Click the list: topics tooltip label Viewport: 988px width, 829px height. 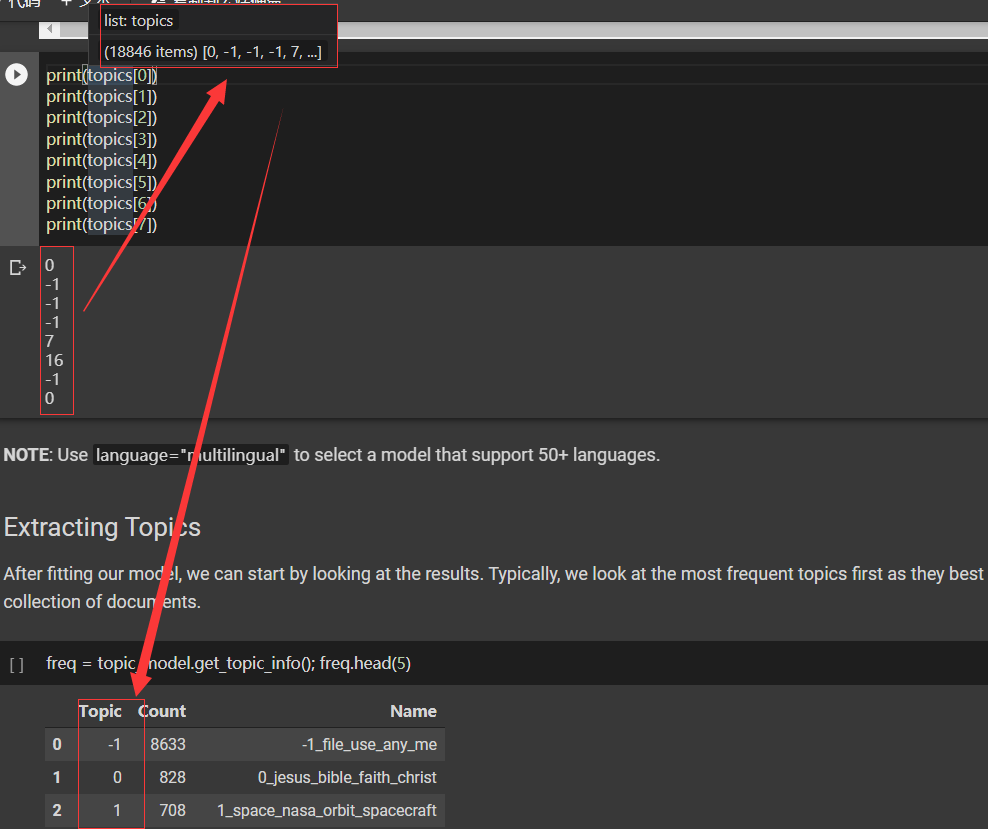(x=137, y=19)
